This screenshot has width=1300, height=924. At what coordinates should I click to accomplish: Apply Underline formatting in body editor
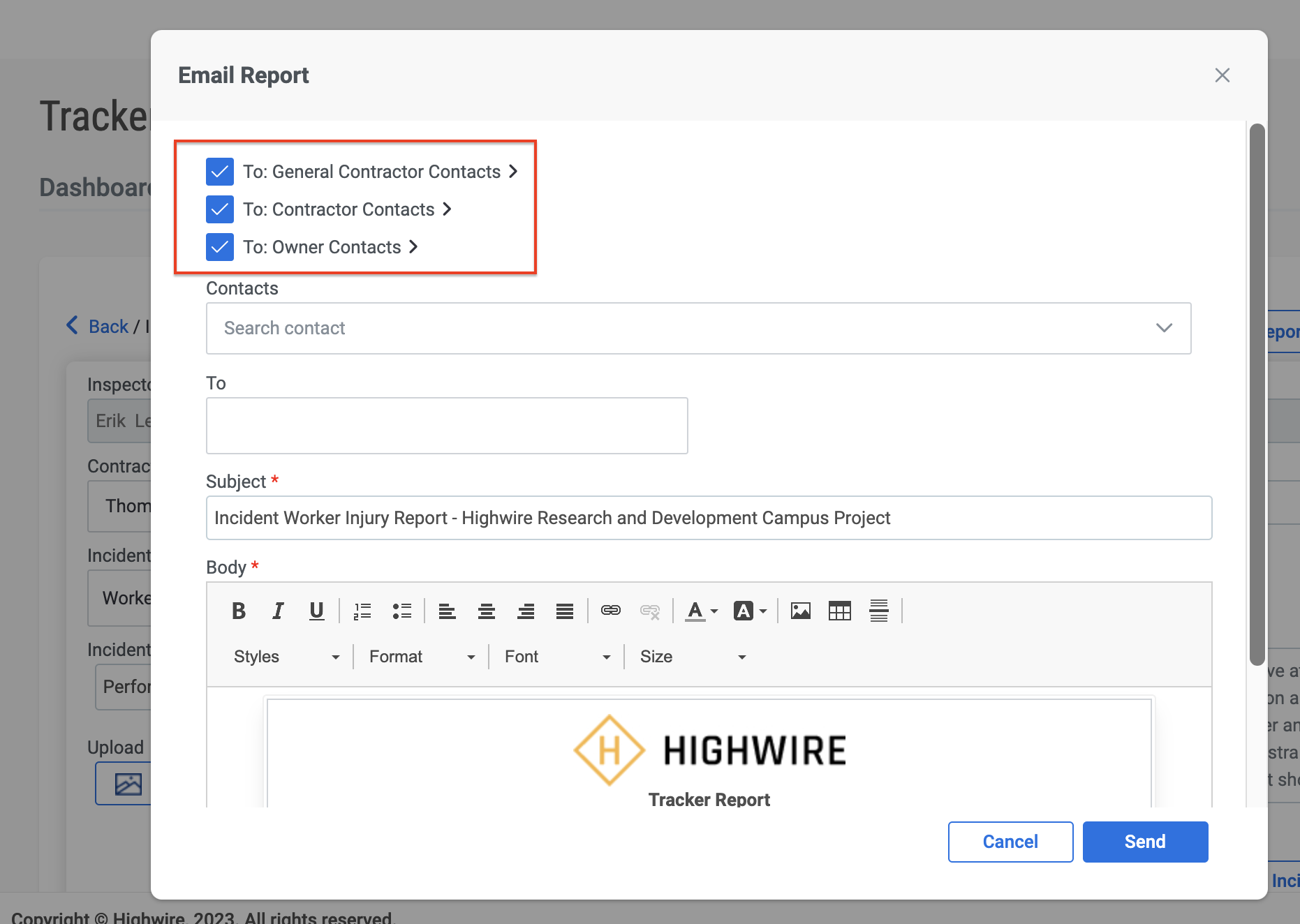[317, 611]
